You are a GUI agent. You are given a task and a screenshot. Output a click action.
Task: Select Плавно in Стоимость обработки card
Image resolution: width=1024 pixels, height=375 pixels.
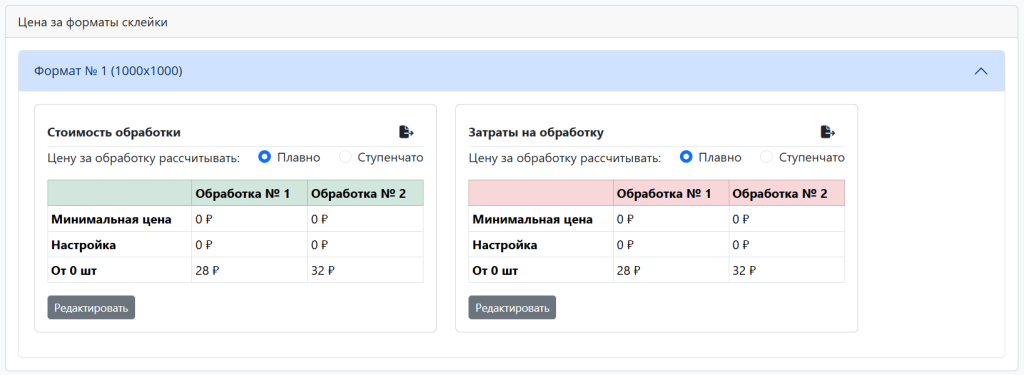[265, 157]
